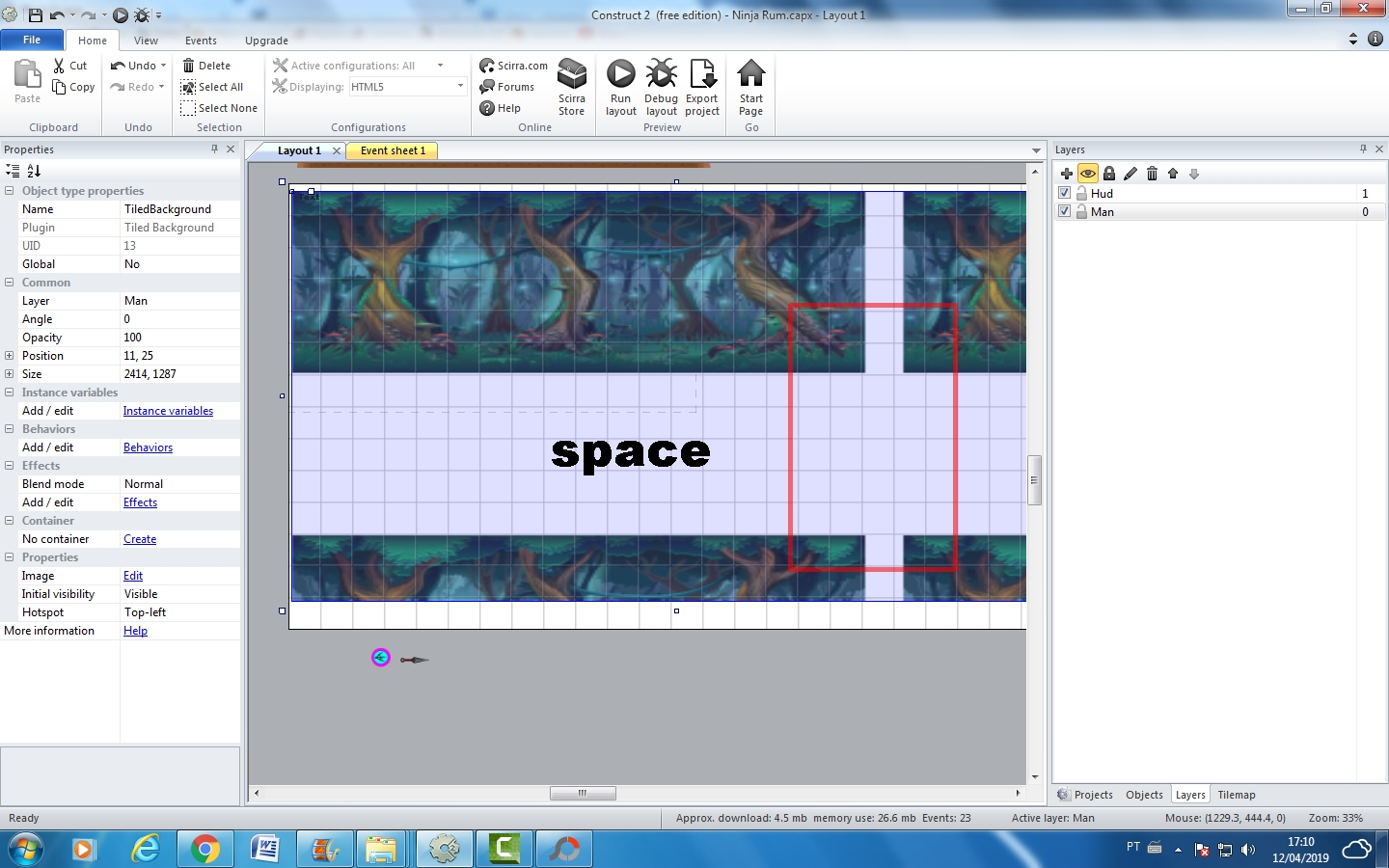
Task: Expand the Position property
Action: [9, 356]
